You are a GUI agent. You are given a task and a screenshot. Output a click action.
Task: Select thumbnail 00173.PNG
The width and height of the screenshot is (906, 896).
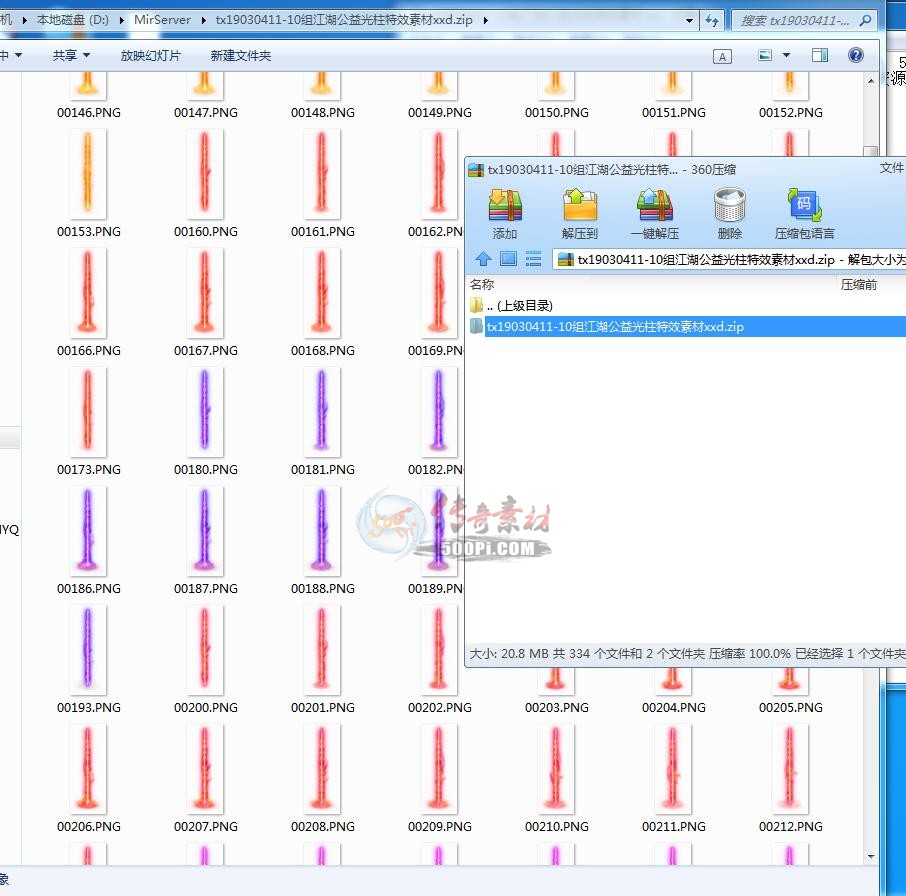[x=88, y=411]
